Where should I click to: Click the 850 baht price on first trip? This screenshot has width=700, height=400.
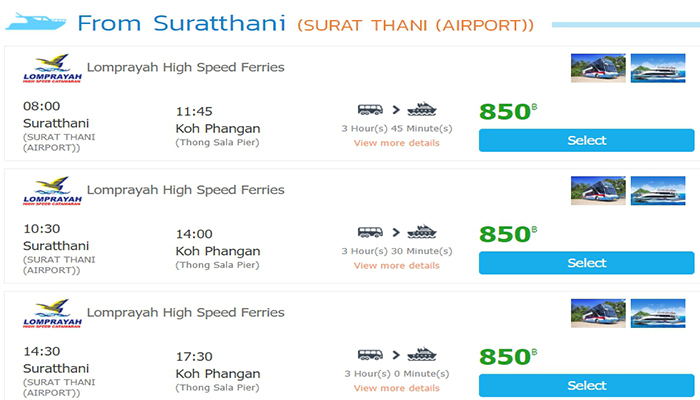(x=507, y=112)
